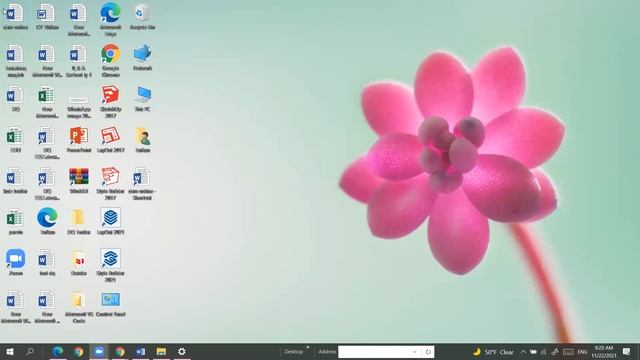Image resolution: width=640 pixels, height=360 pixels.
Task: Switch to Zoom in the taskbar
Action: tap(99, 351)
